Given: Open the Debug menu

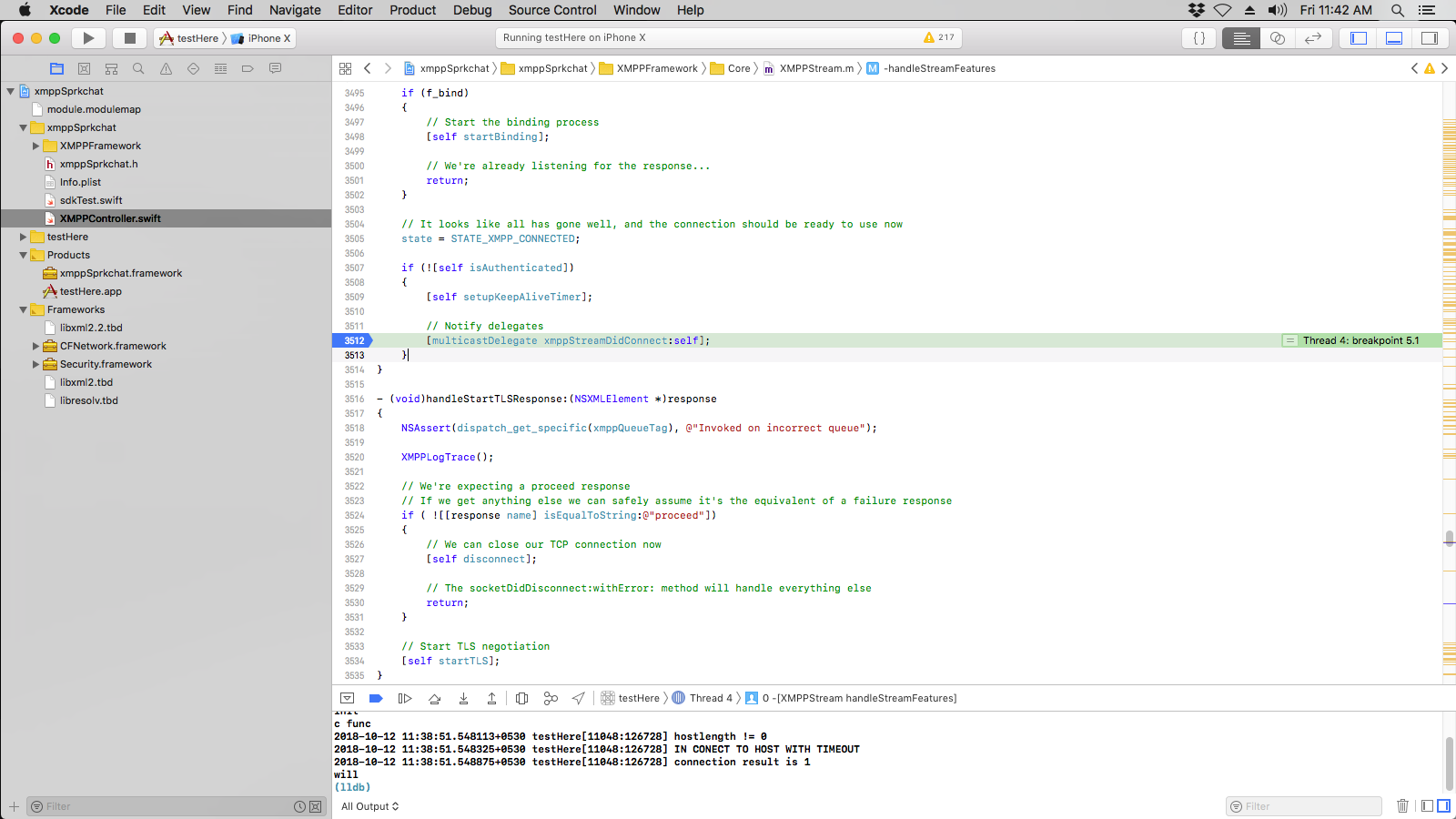Looking at the screenshot, I should point(472,10).
